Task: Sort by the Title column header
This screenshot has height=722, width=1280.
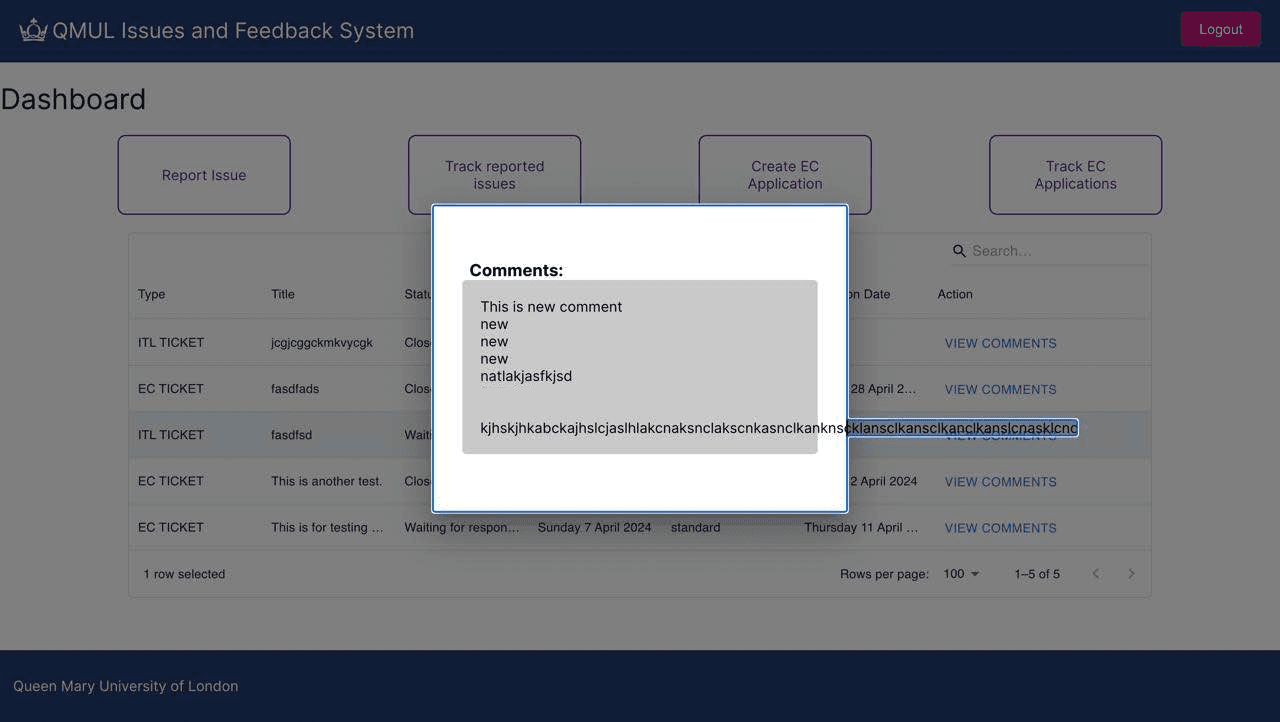Action: (283, 294)
